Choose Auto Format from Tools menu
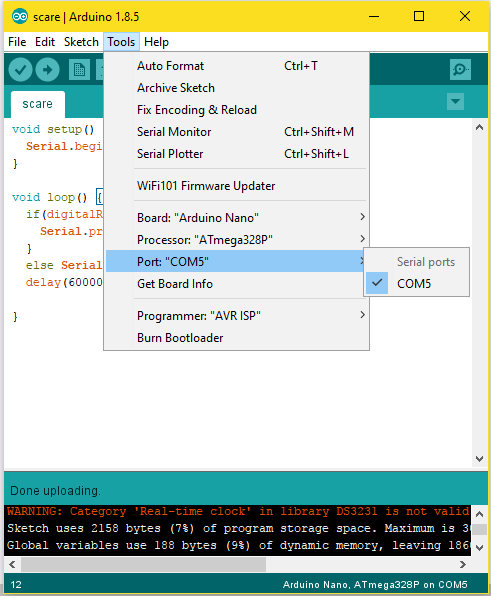Viewport: 491px width, 596px height. point(236,66)
